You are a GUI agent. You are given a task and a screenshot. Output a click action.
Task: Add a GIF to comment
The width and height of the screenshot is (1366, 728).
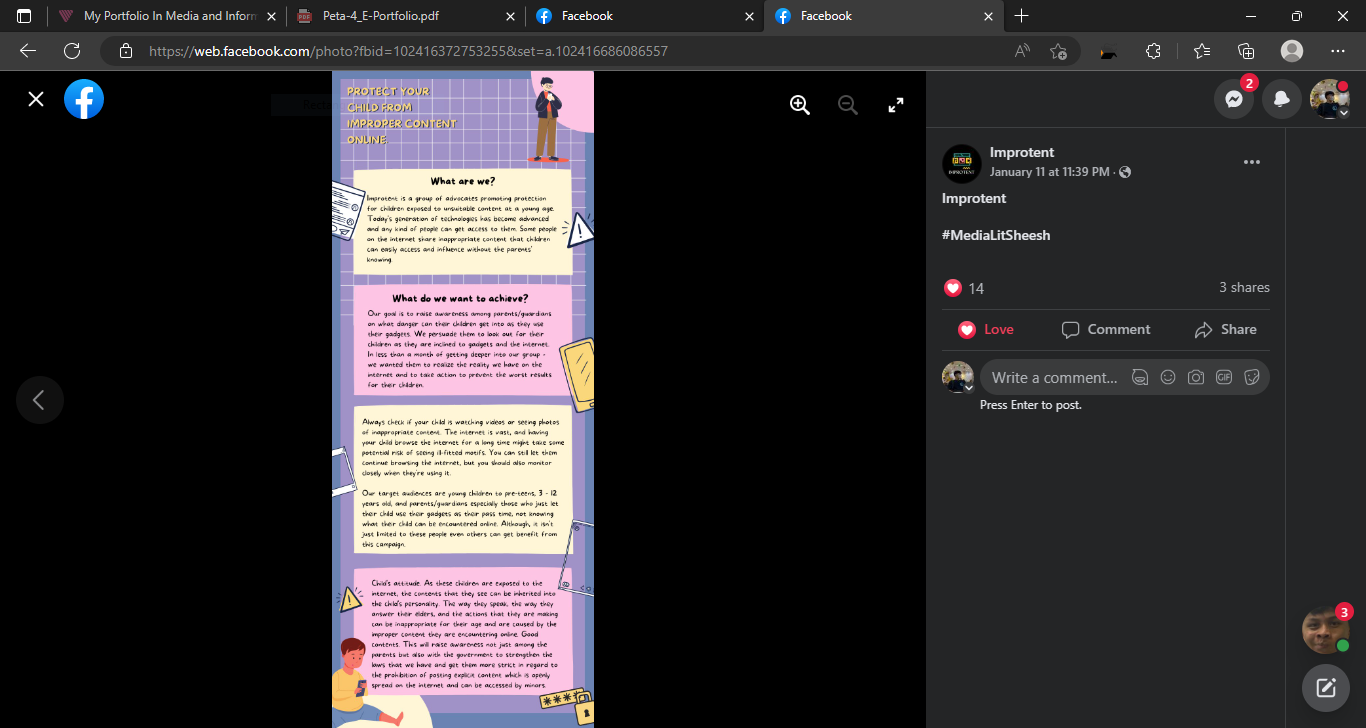tap(1223, 377)
